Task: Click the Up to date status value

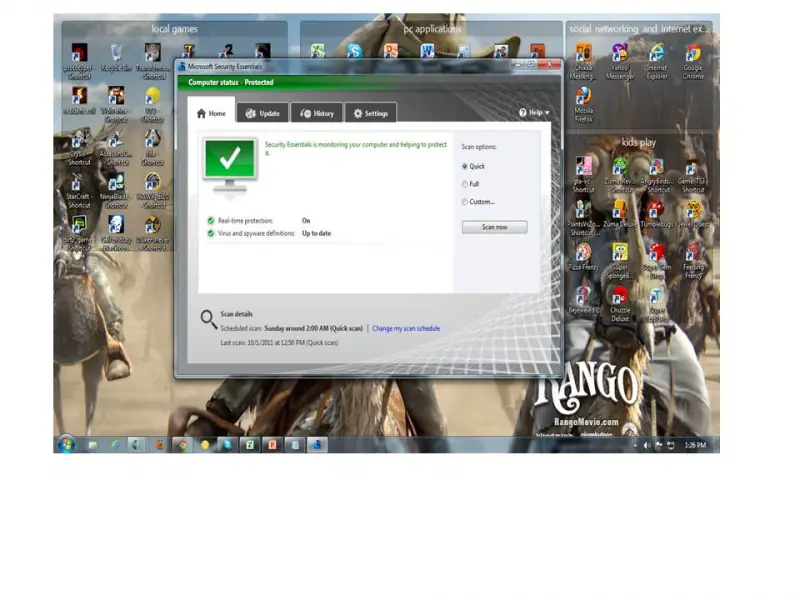Action: pos(316,234)
